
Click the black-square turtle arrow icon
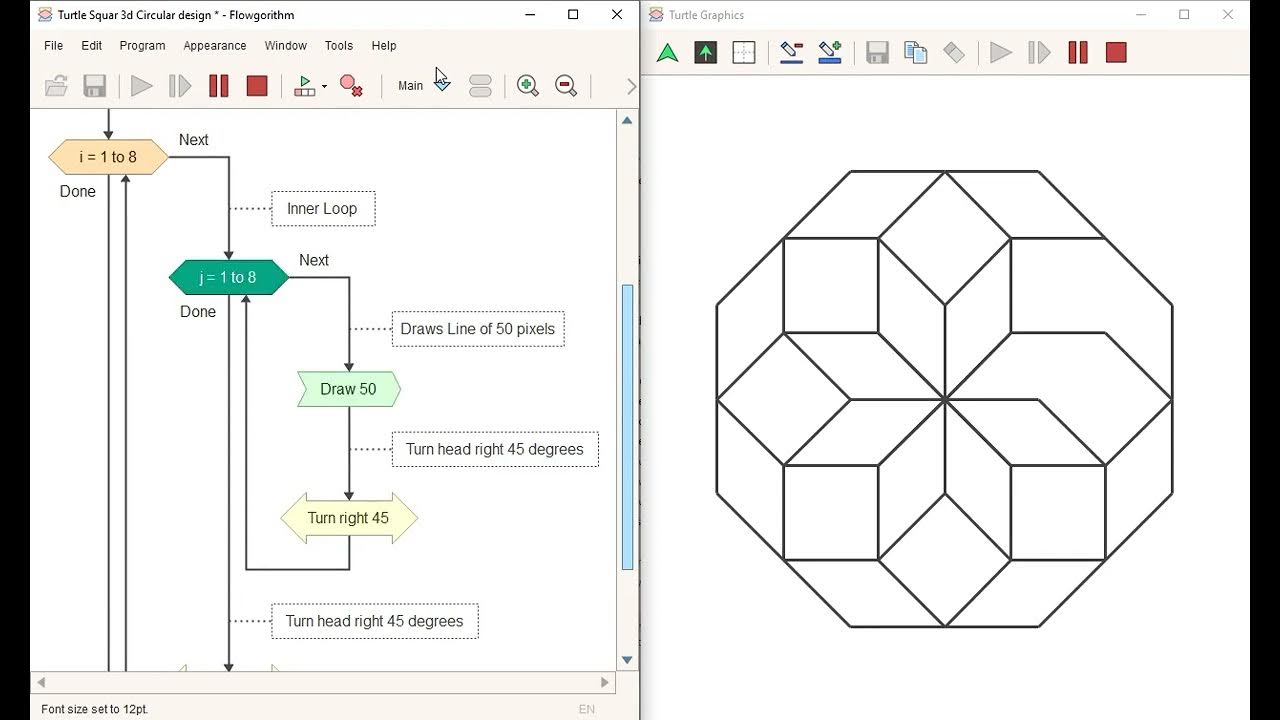pyautogui.click(x=706, y=53)
